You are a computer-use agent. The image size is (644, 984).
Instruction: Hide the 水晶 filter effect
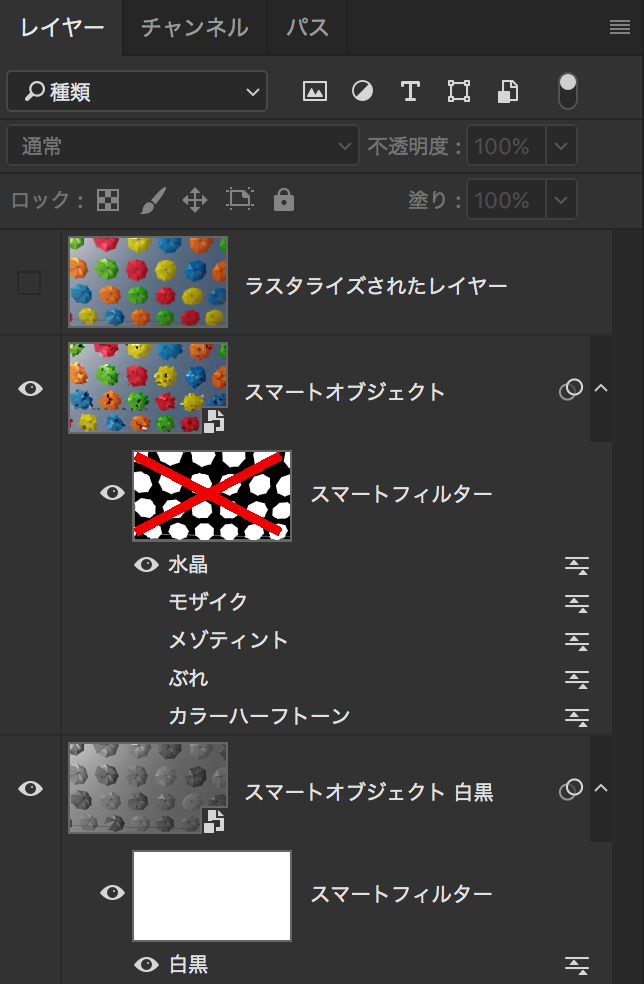(146, 565)
